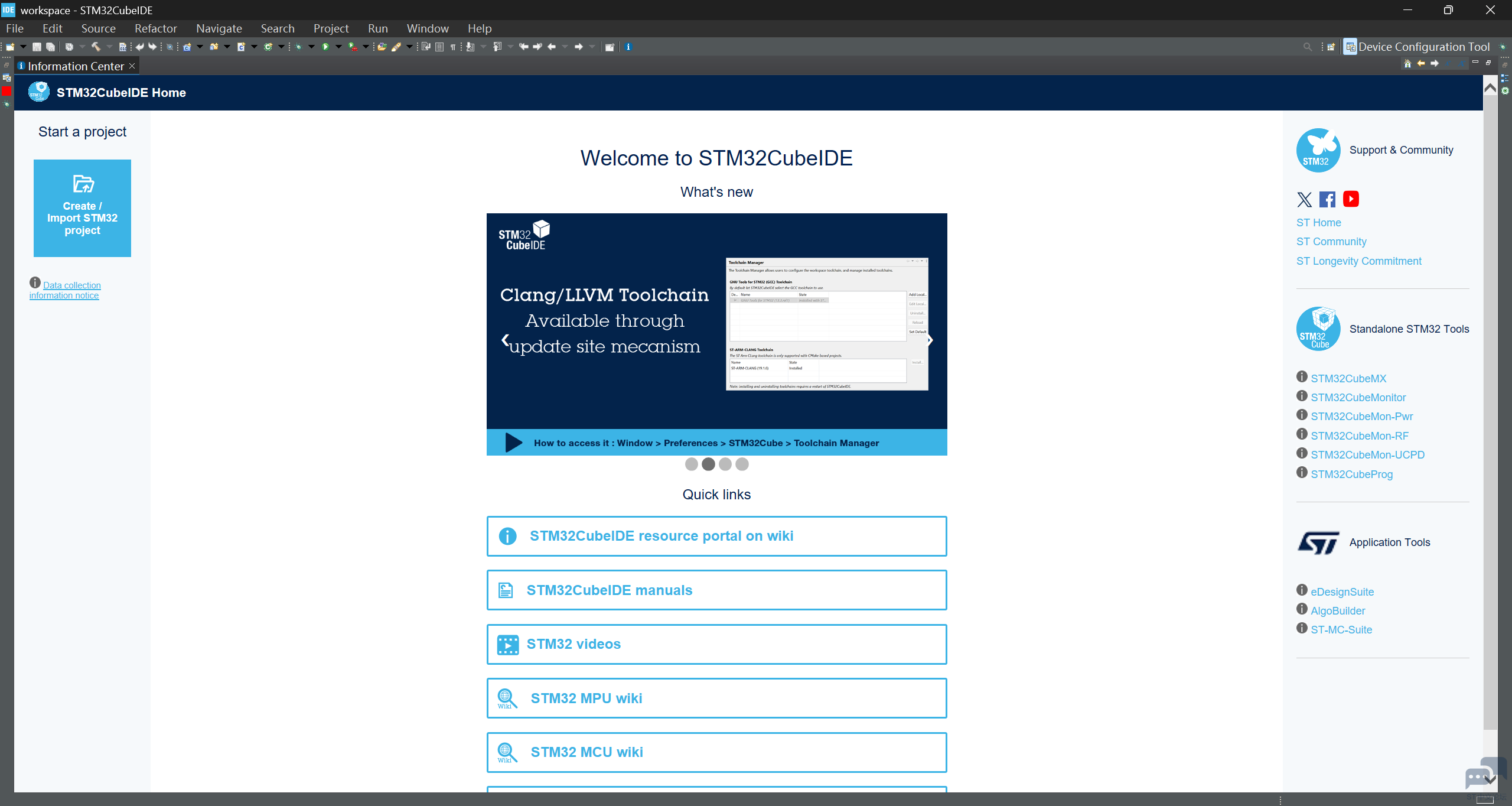Image resolution: width=1512 pixels, height=806 pixels.
Task: Click the Open Perspective icon
Action: click(x=1331, y=47)
